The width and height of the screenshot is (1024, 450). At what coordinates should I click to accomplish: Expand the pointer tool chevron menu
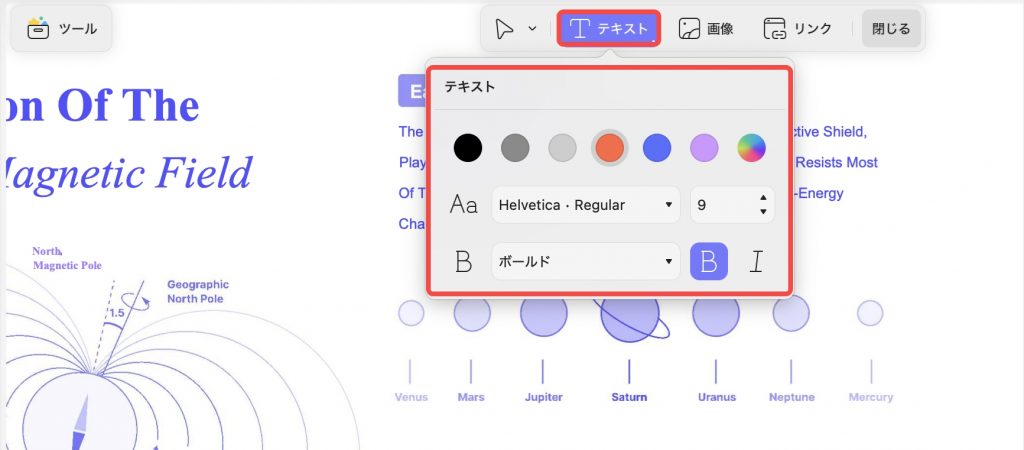click(x=532, y=29)
